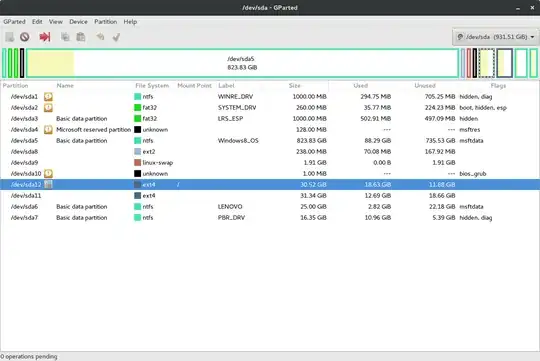Select the /dev/sda5 block in disk map
540x361 pixels.
point(242,63)
